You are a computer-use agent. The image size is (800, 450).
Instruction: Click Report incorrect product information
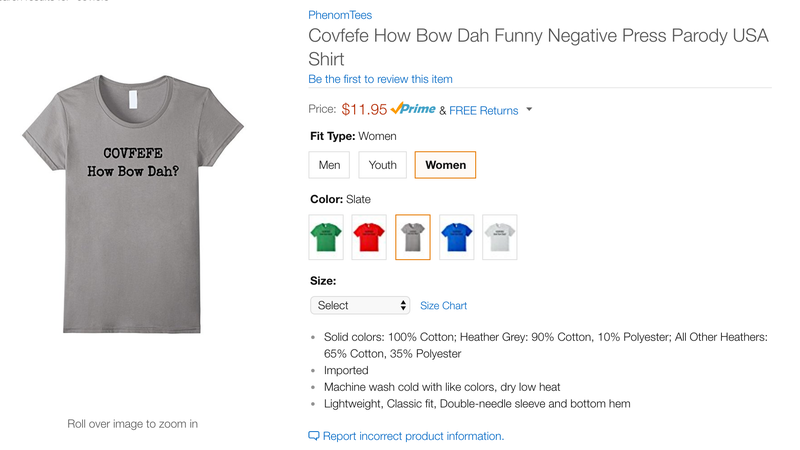[413, 436]
